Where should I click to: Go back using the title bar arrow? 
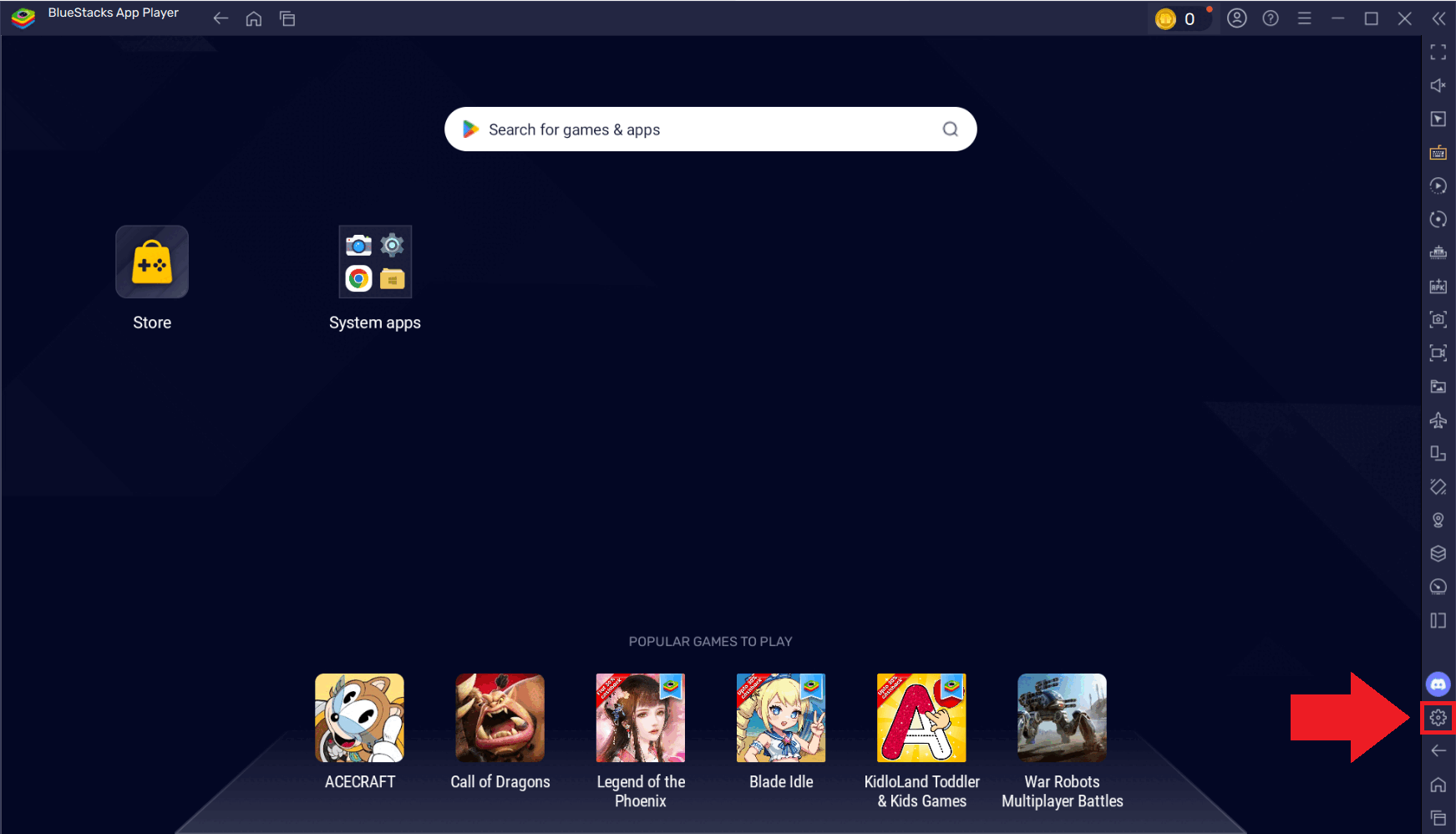221,18
